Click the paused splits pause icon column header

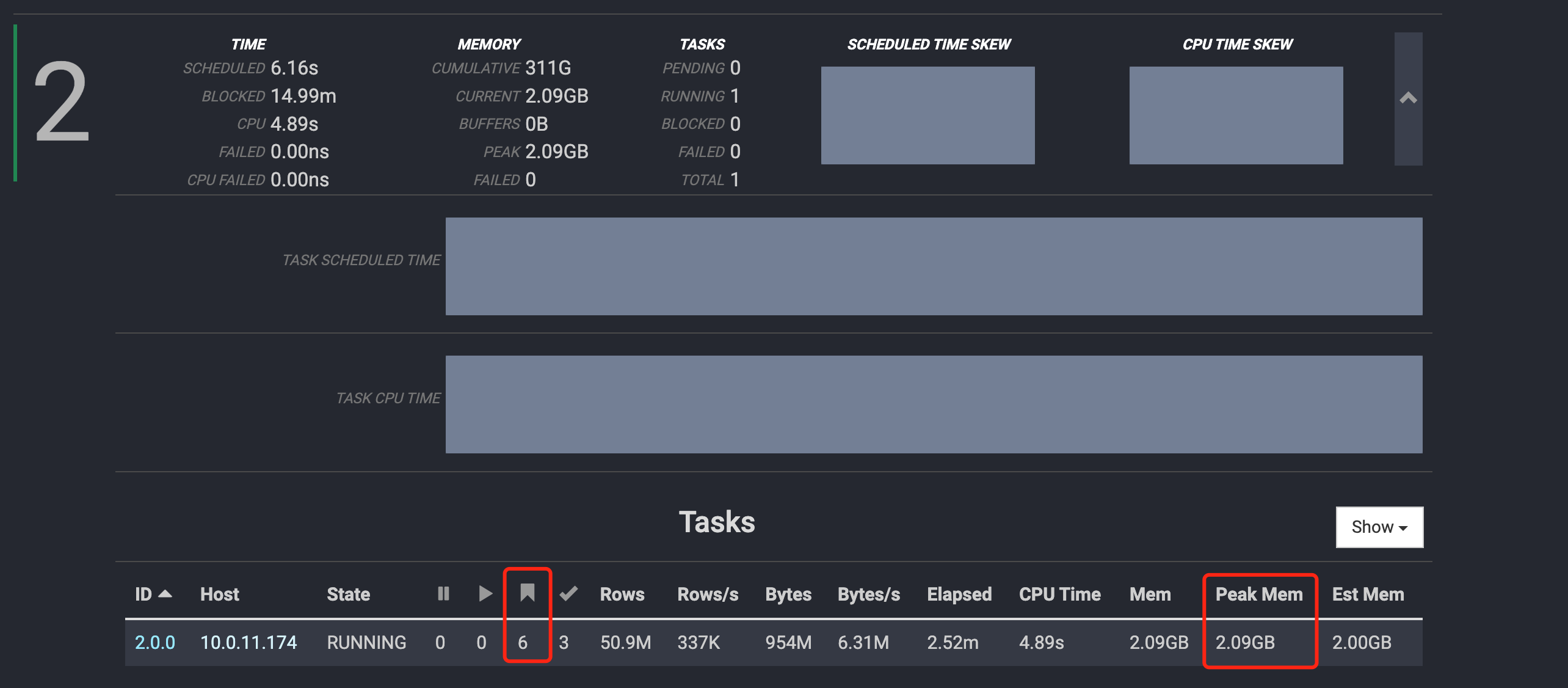443,593
